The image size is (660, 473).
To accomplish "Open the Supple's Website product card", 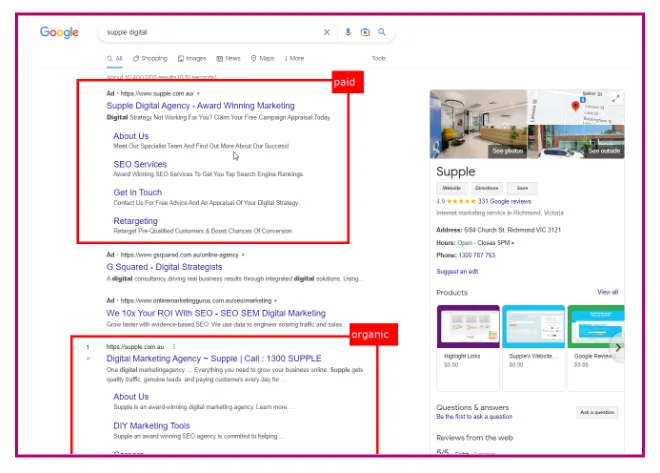I will tap(533, 348).
